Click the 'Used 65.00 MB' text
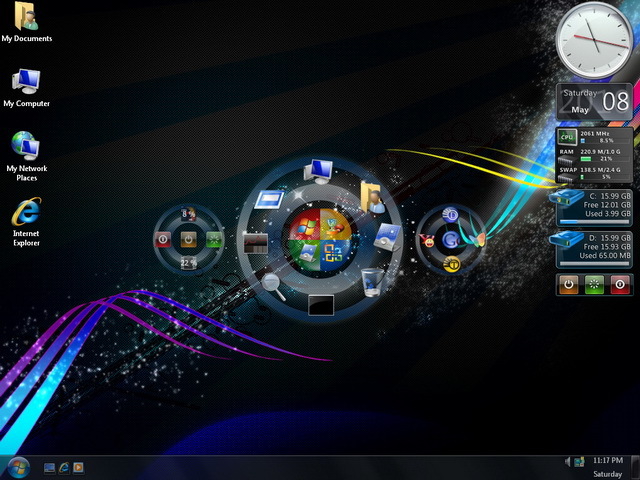 pos(605,256)
